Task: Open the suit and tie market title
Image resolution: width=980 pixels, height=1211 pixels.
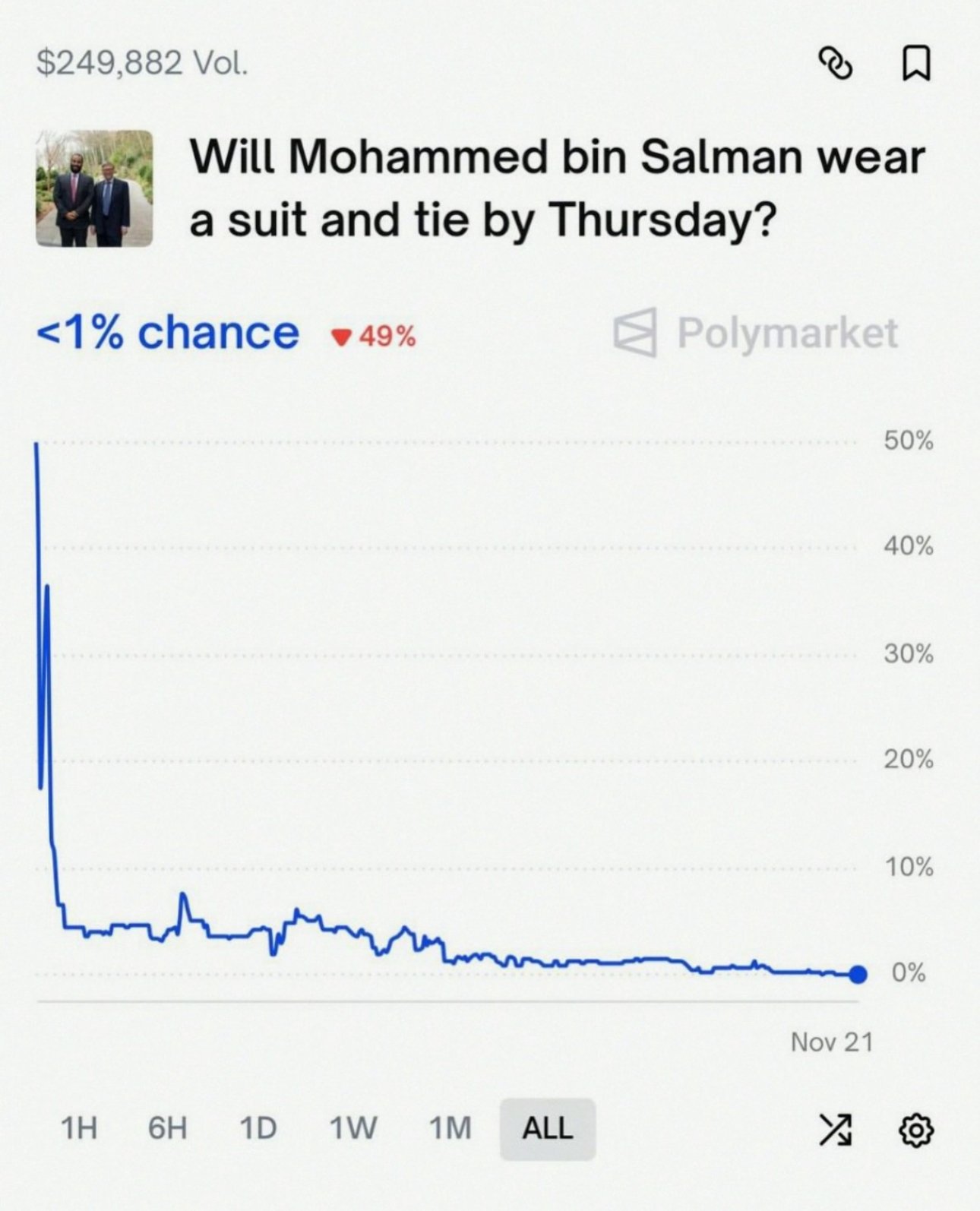Action: (557, 188)
